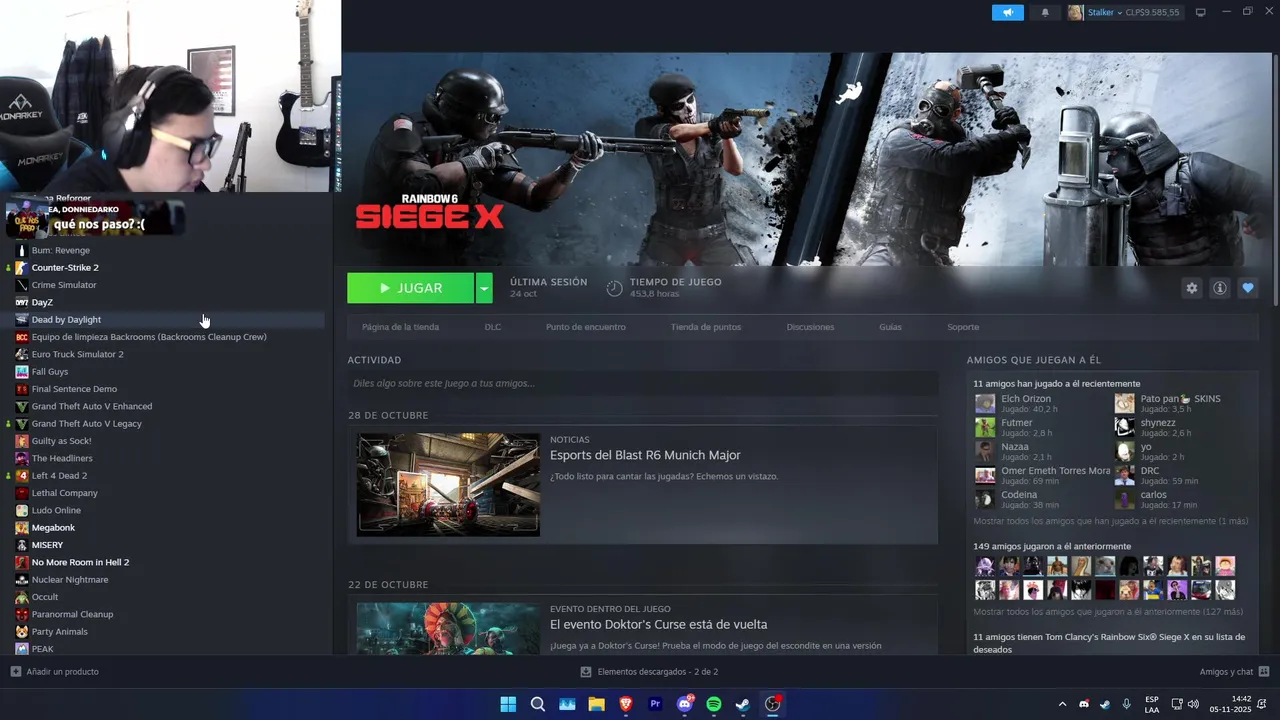Select Left 4 Dead 2
Image resolution: width=1280 pixels, height=720 pixels.
[59, 475]
